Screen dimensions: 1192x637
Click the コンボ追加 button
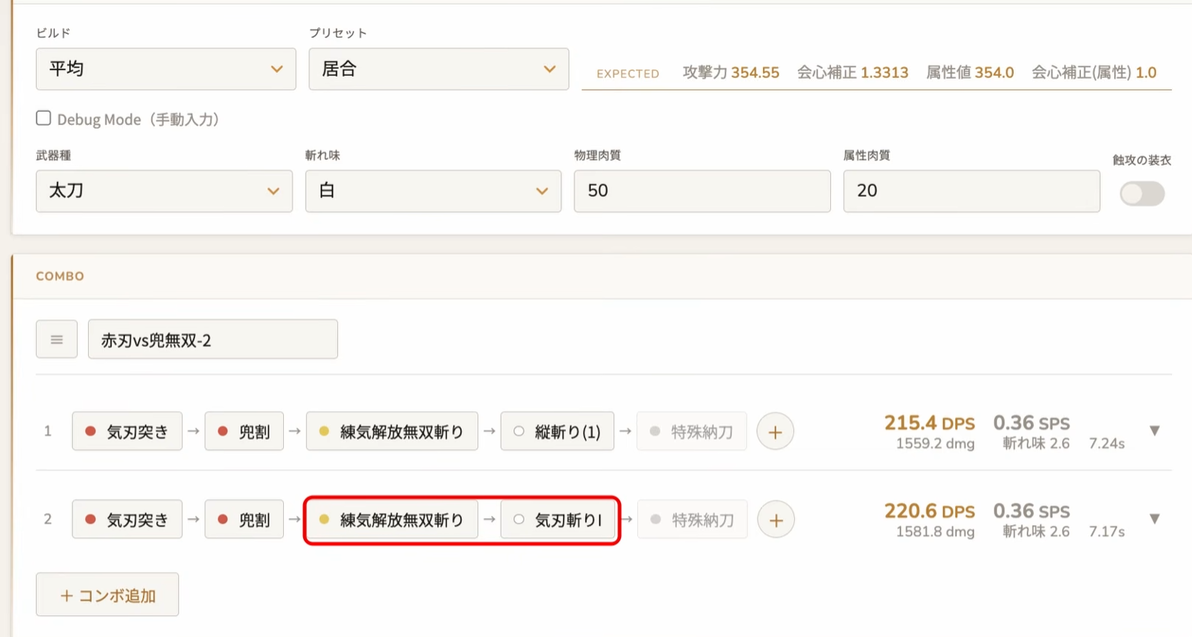click(x=107, y=594)
